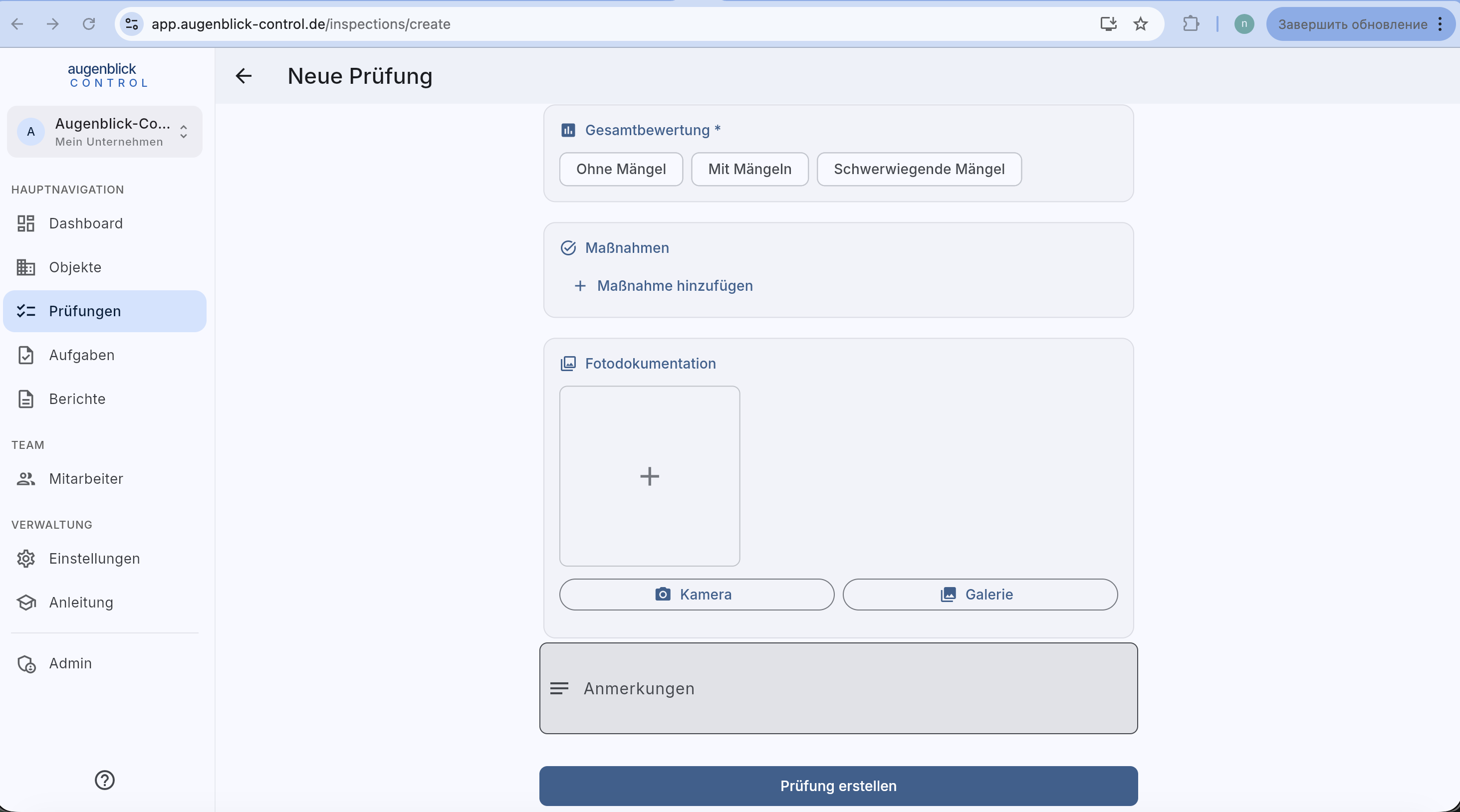Expand the Augenblick-Co... company switcher
1460x812 pixels.
[x=105, y=132]
